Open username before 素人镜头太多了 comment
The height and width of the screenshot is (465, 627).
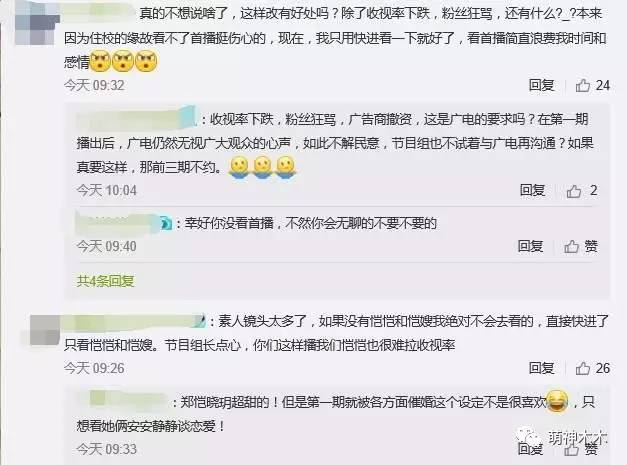click(x=135, y=321)
